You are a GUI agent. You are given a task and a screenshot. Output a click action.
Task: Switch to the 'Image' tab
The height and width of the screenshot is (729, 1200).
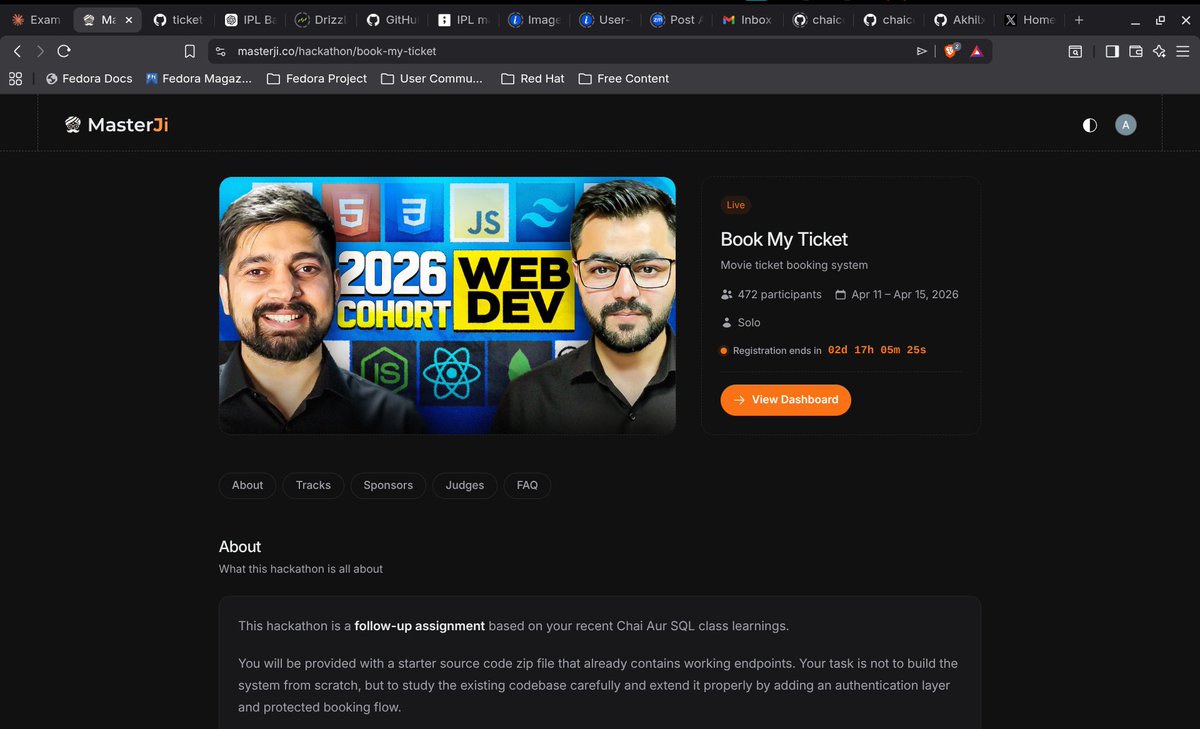click(x=533, y=19)
